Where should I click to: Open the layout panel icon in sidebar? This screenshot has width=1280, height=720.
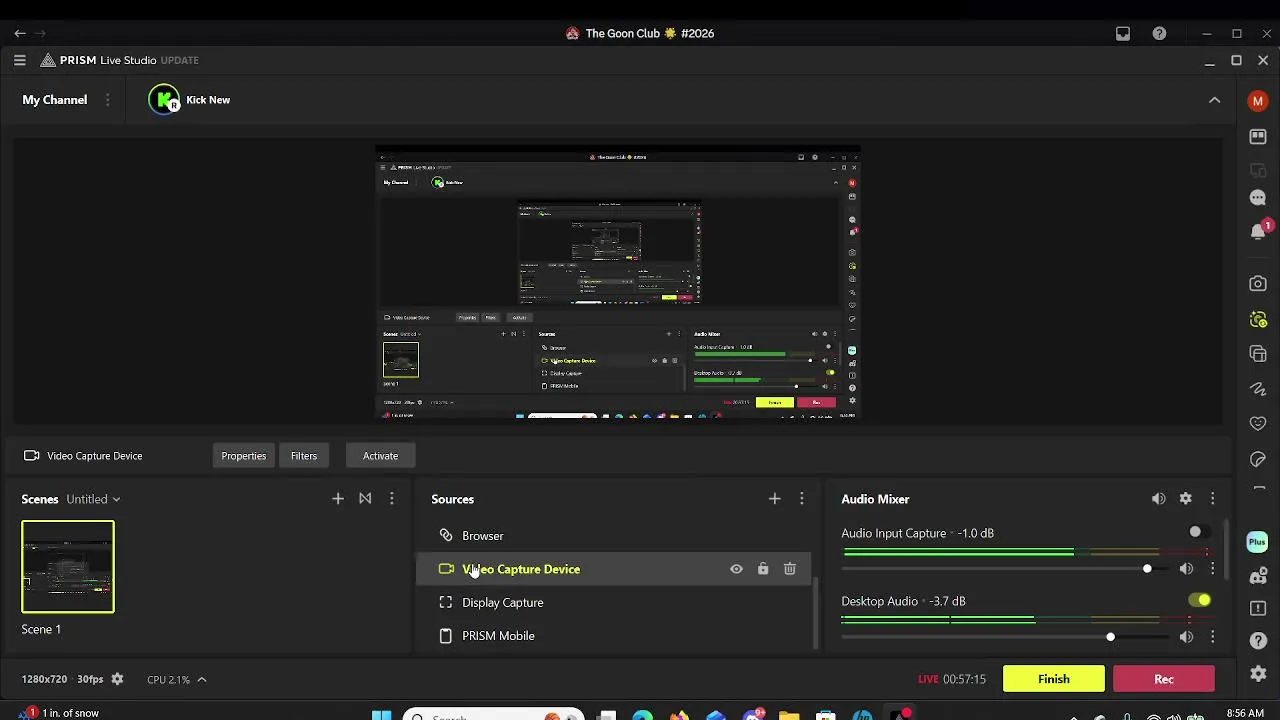(x=1258, y=137)
